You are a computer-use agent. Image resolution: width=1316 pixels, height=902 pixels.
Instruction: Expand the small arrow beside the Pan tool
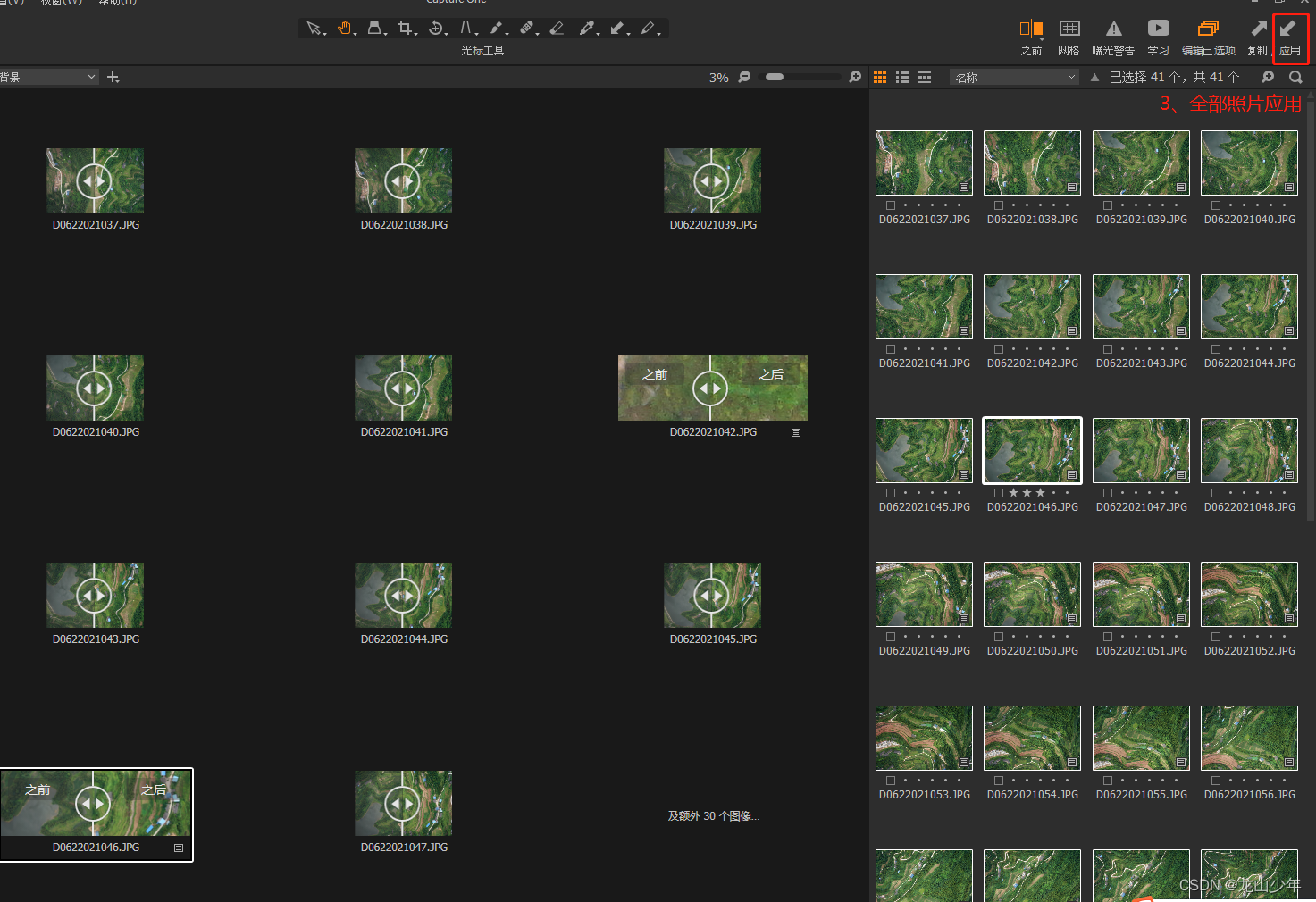356,34
